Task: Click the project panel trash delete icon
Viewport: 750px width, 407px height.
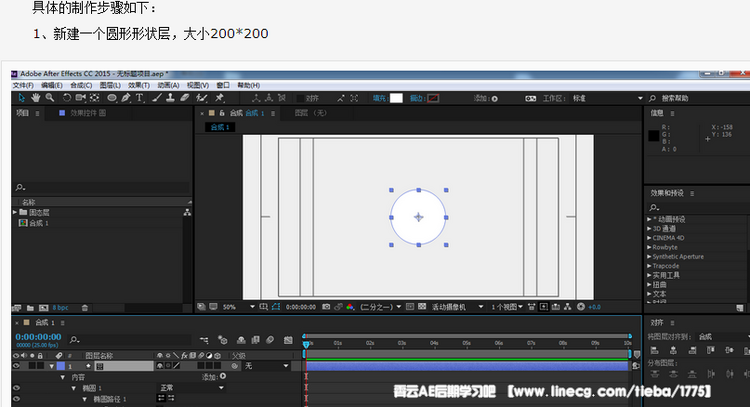Action: click(x=85, y=308)
